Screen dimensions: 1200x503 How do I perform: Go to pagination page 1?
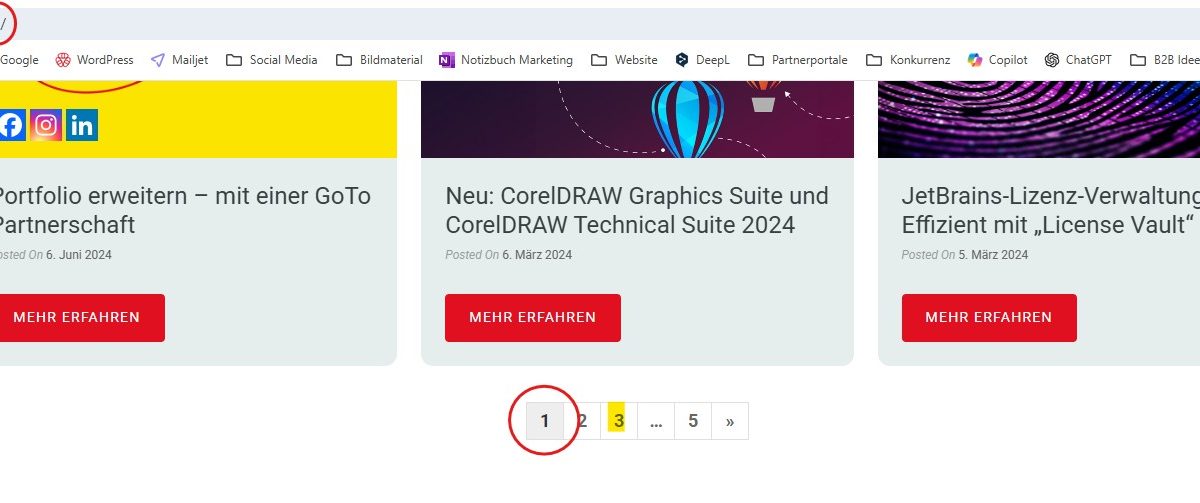(x=545, y=421)
